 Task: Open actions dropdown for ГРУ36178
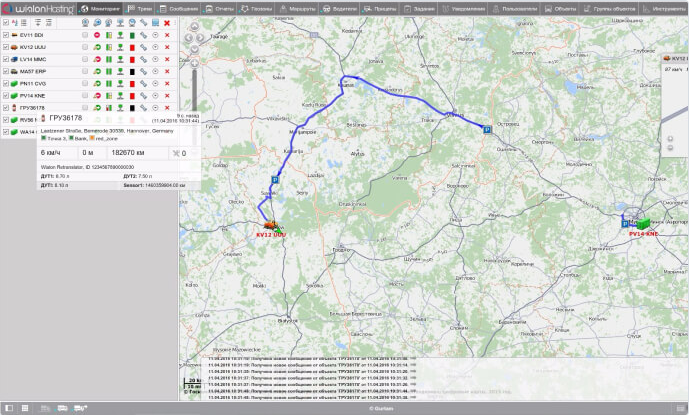pyautogui.click(x=155, y=107)
